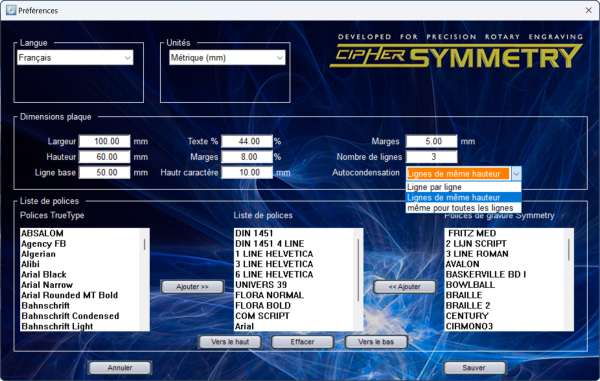Click the Sauver button
The image size is (600, 381).
coord(474,368)
